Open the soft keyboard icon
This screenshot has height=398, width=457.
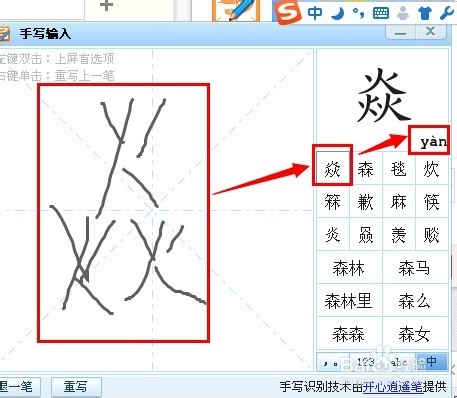pyautogui.click(x=381, y=13)
